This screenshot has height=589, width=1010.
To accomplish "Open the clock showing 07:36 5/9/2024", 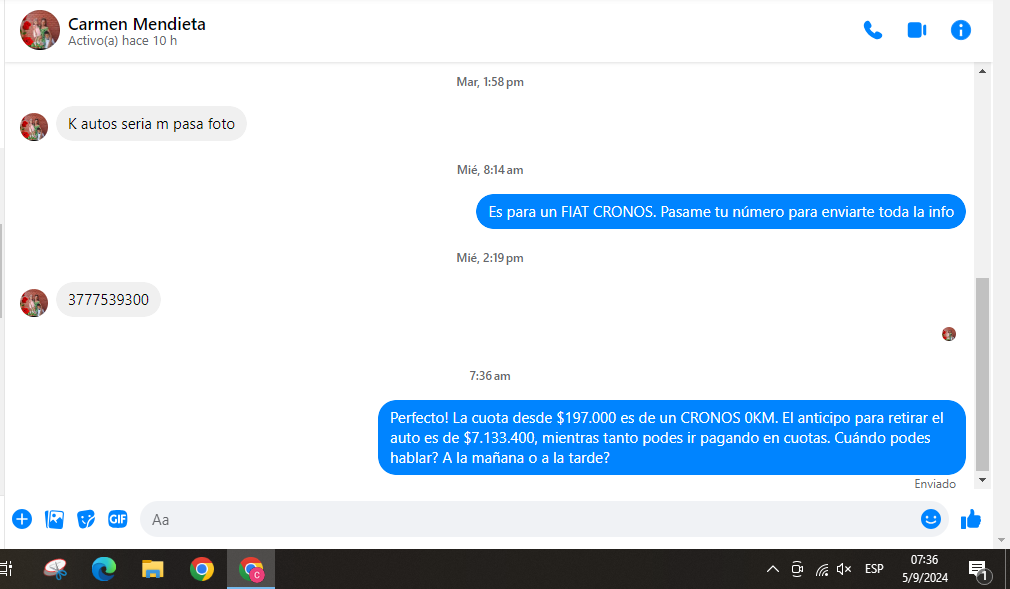I will coord(924,569).
